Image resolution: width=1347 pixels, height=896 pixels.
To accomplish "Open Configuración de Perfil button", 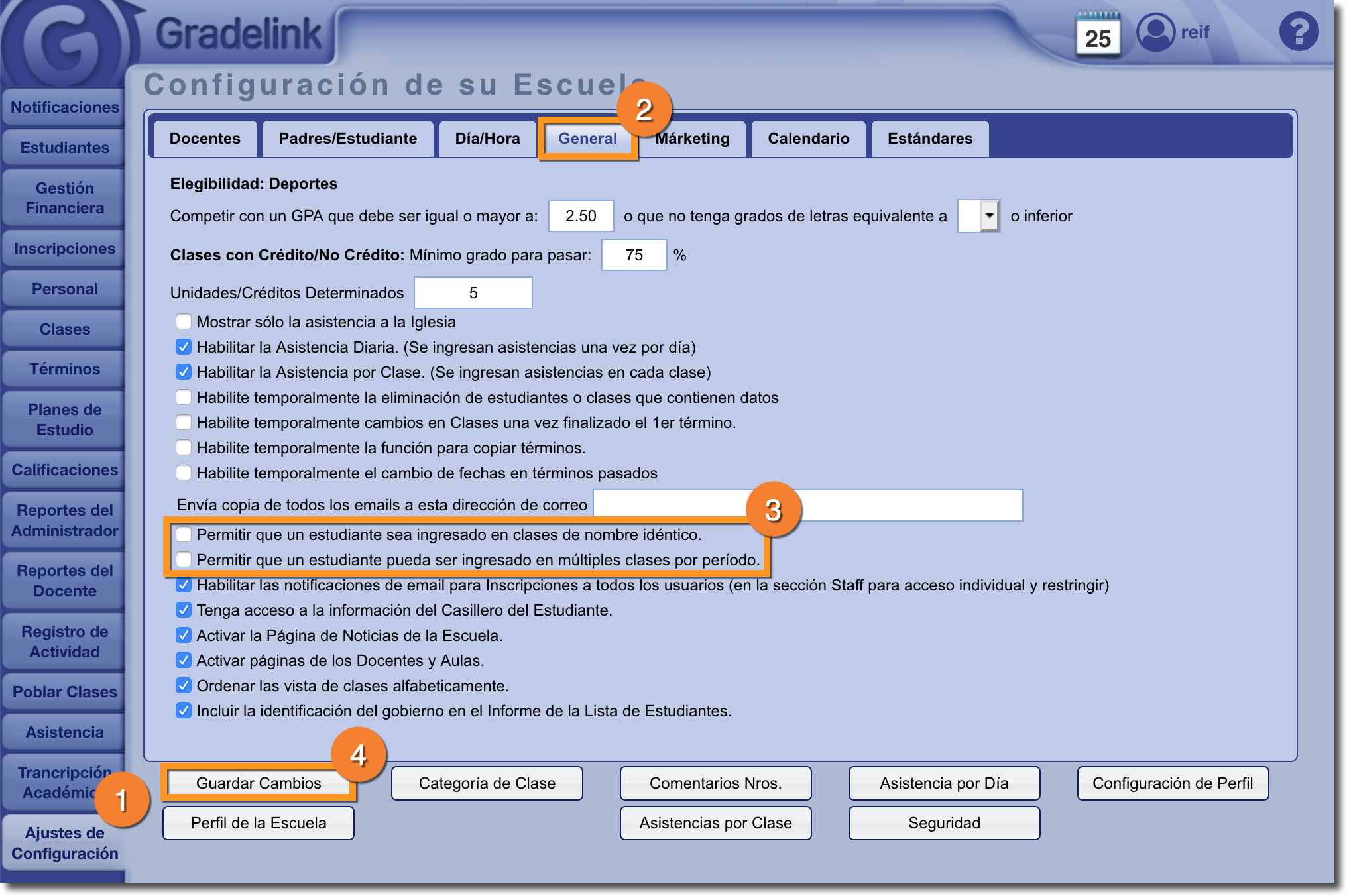I will coord(1172,783).
